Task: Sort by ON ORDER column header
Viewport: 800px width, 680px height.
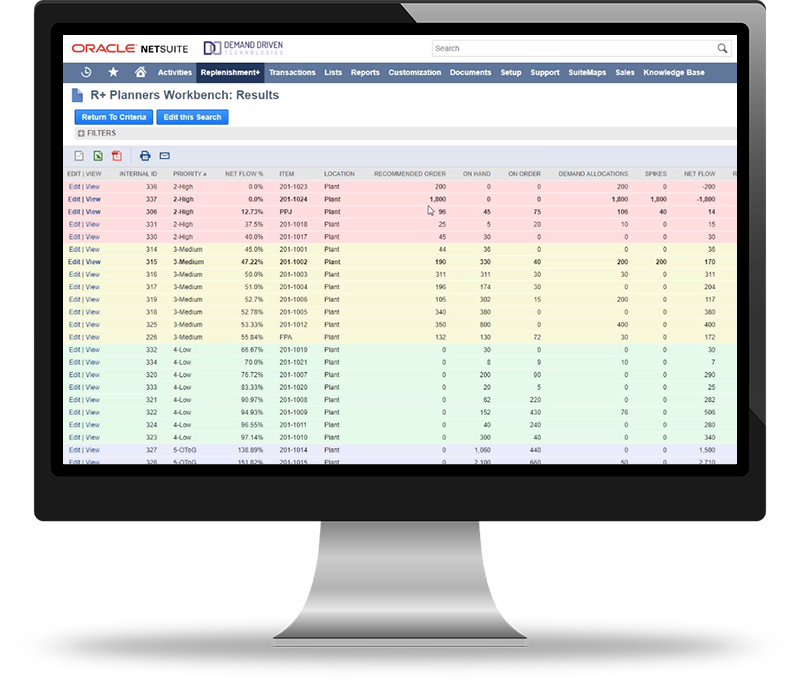Action: point(524,174)
